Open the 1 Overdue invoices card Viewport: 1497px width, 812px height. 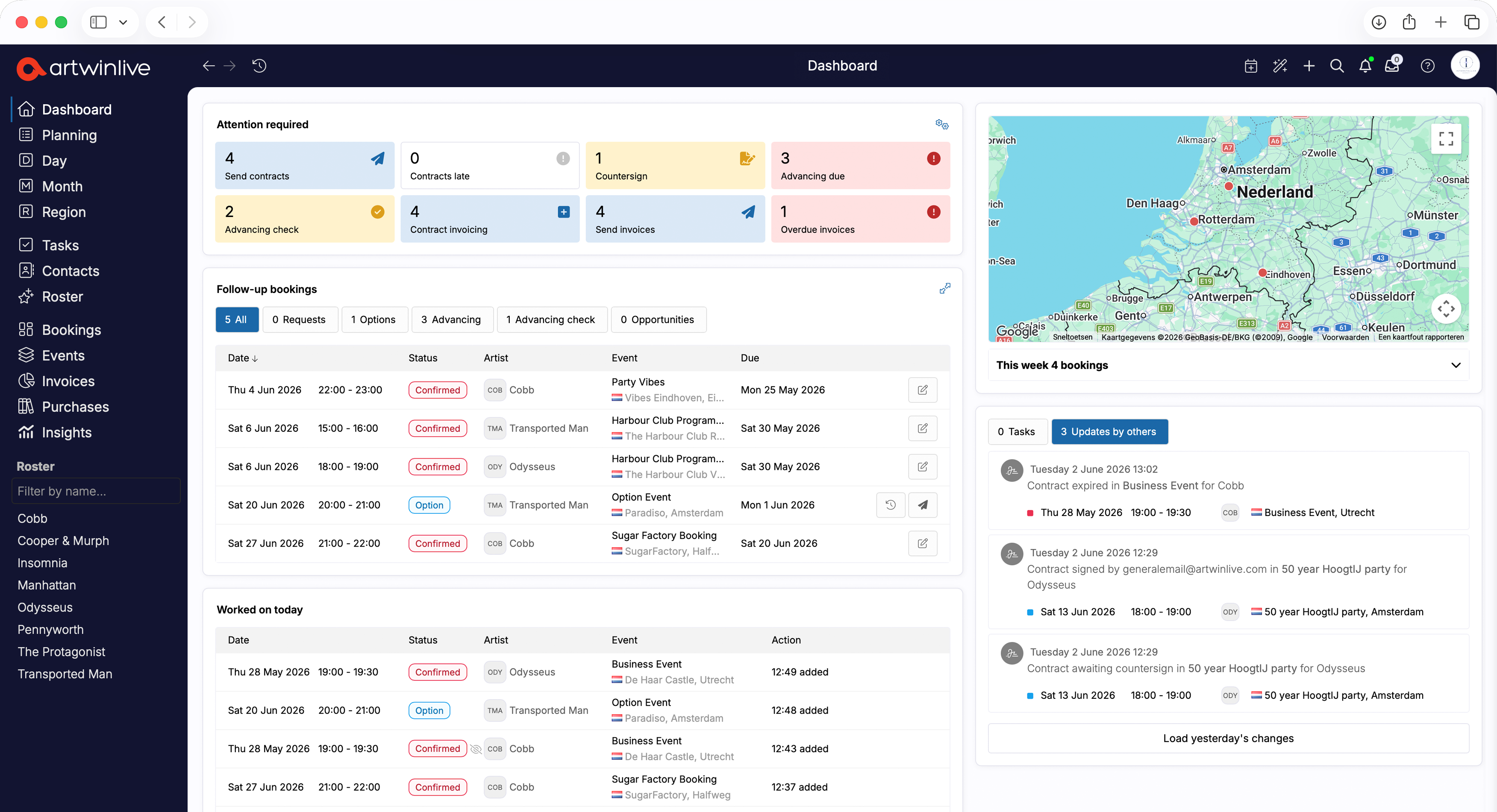point(860,219)
